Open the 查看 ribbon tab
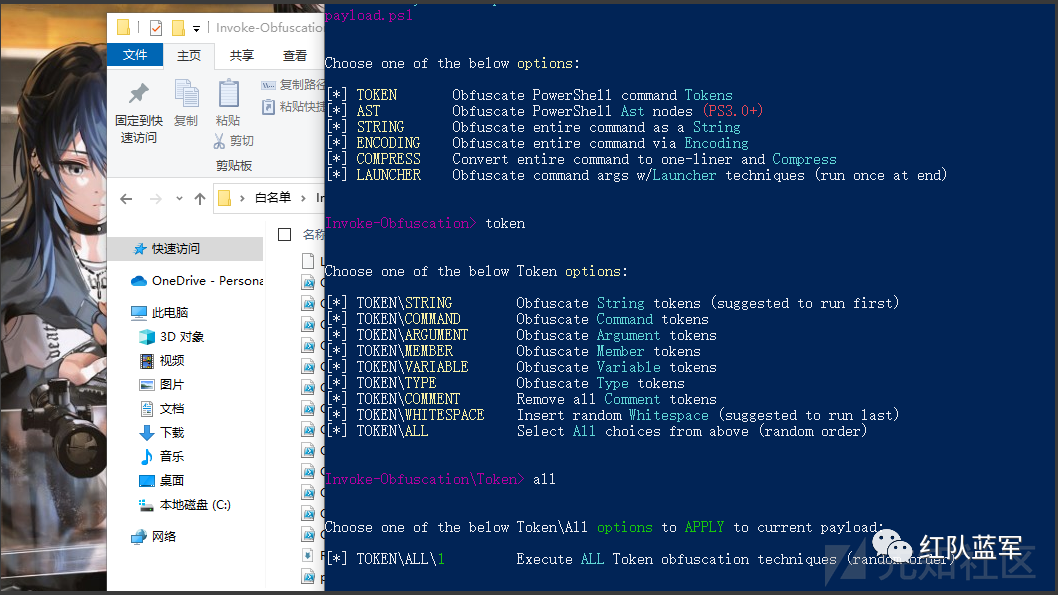The height and width of the screenshot is (595, 1058). point(295,55)
